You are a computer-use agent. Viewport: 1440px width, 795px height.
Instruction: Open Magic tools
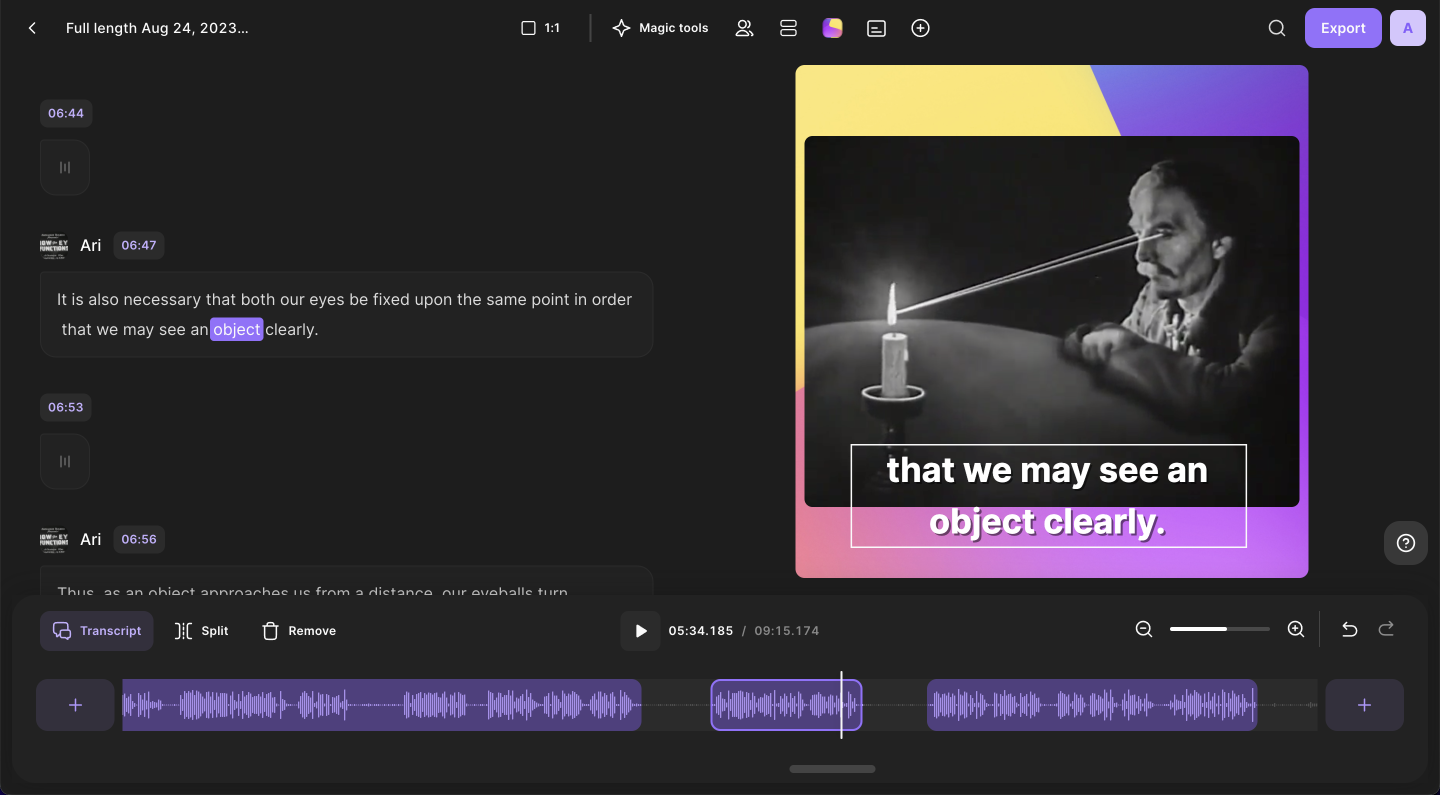click(x=660, y=28)
